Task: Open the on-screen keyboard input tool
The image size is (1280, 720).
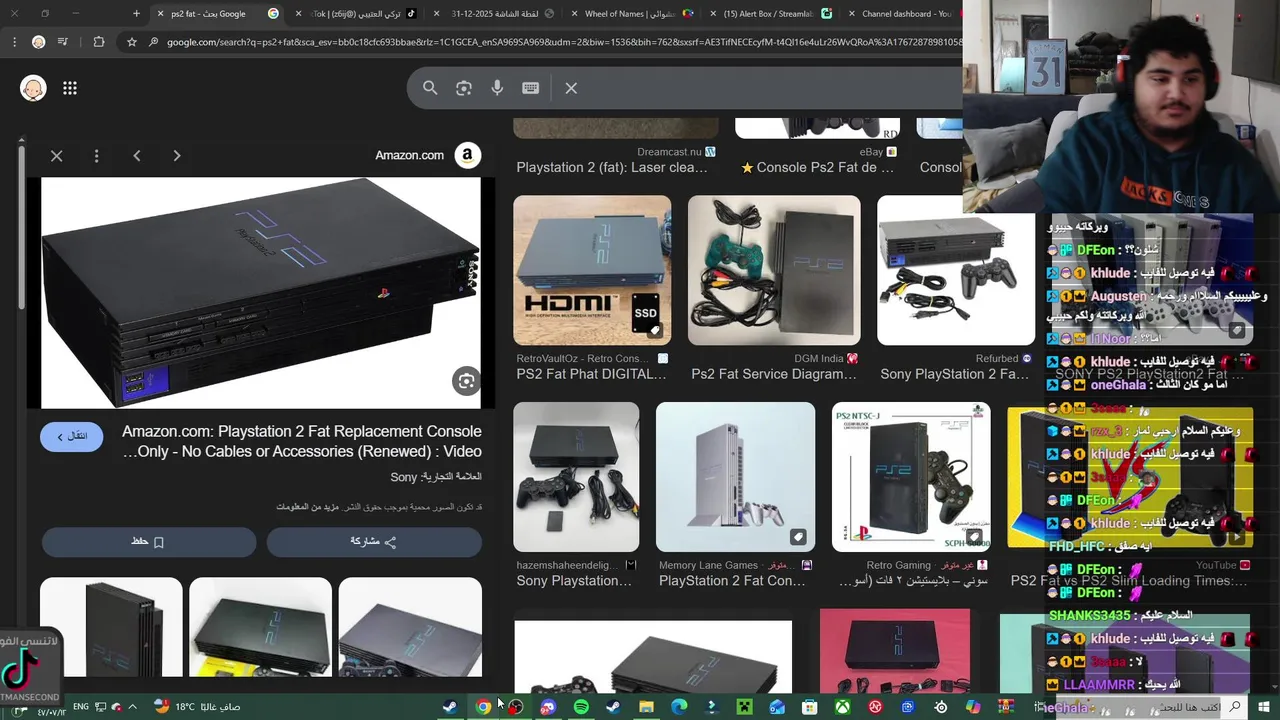Action: (x=531, y=88)
